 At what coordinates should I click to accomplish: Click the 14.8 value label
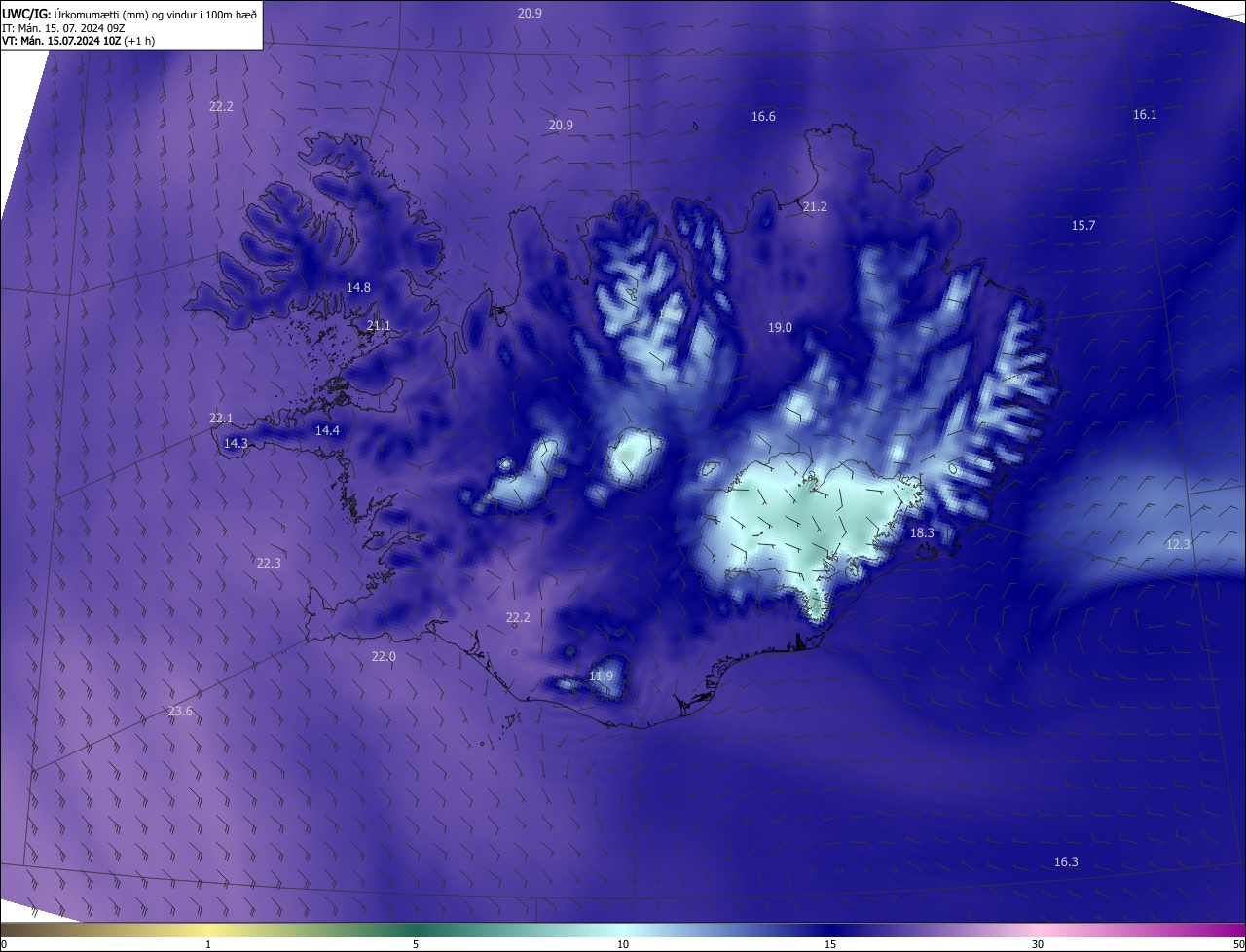coord(358,288)
